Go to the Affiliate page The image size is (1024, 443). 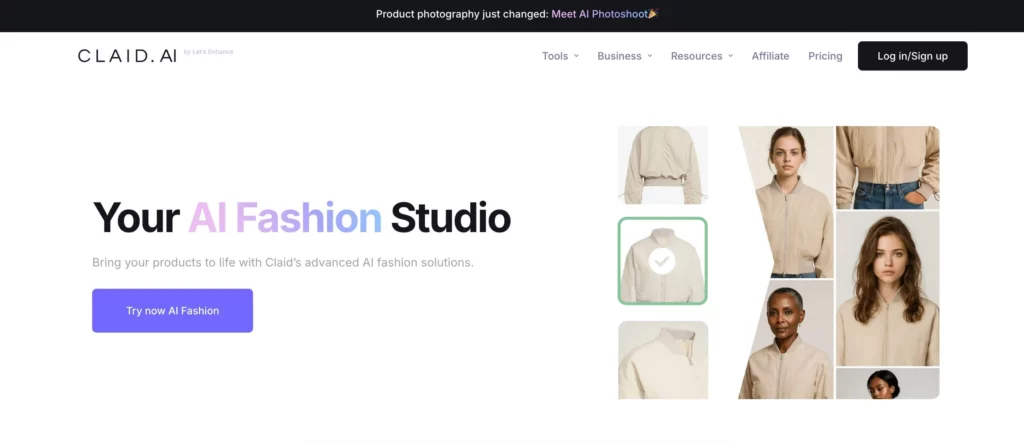click(x=770, y=56)
